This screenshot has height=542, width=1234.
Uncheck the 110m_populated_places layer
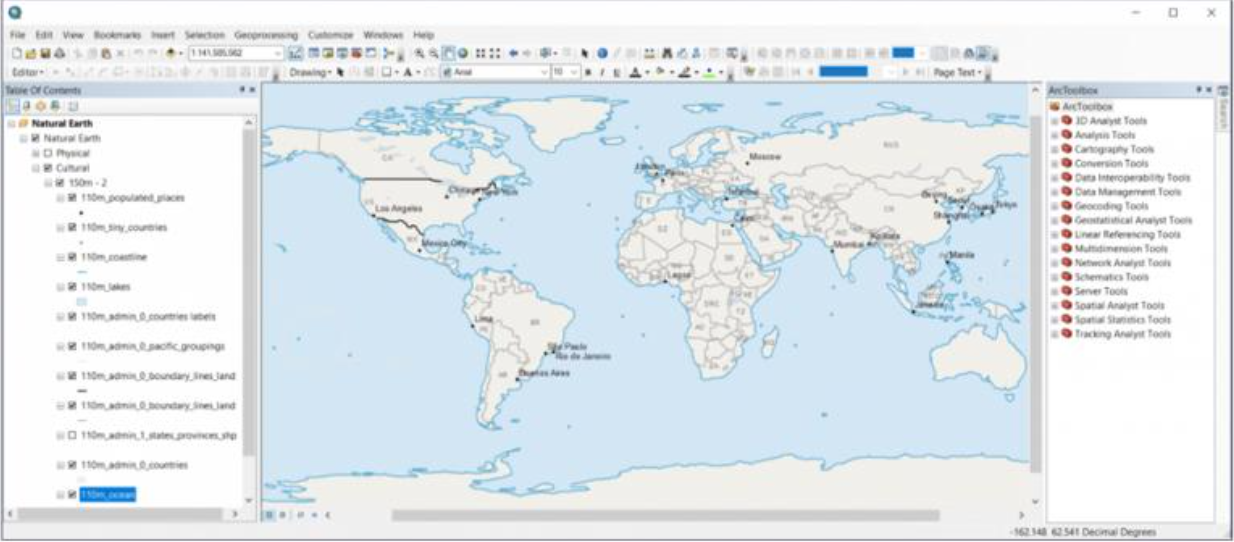71,198
